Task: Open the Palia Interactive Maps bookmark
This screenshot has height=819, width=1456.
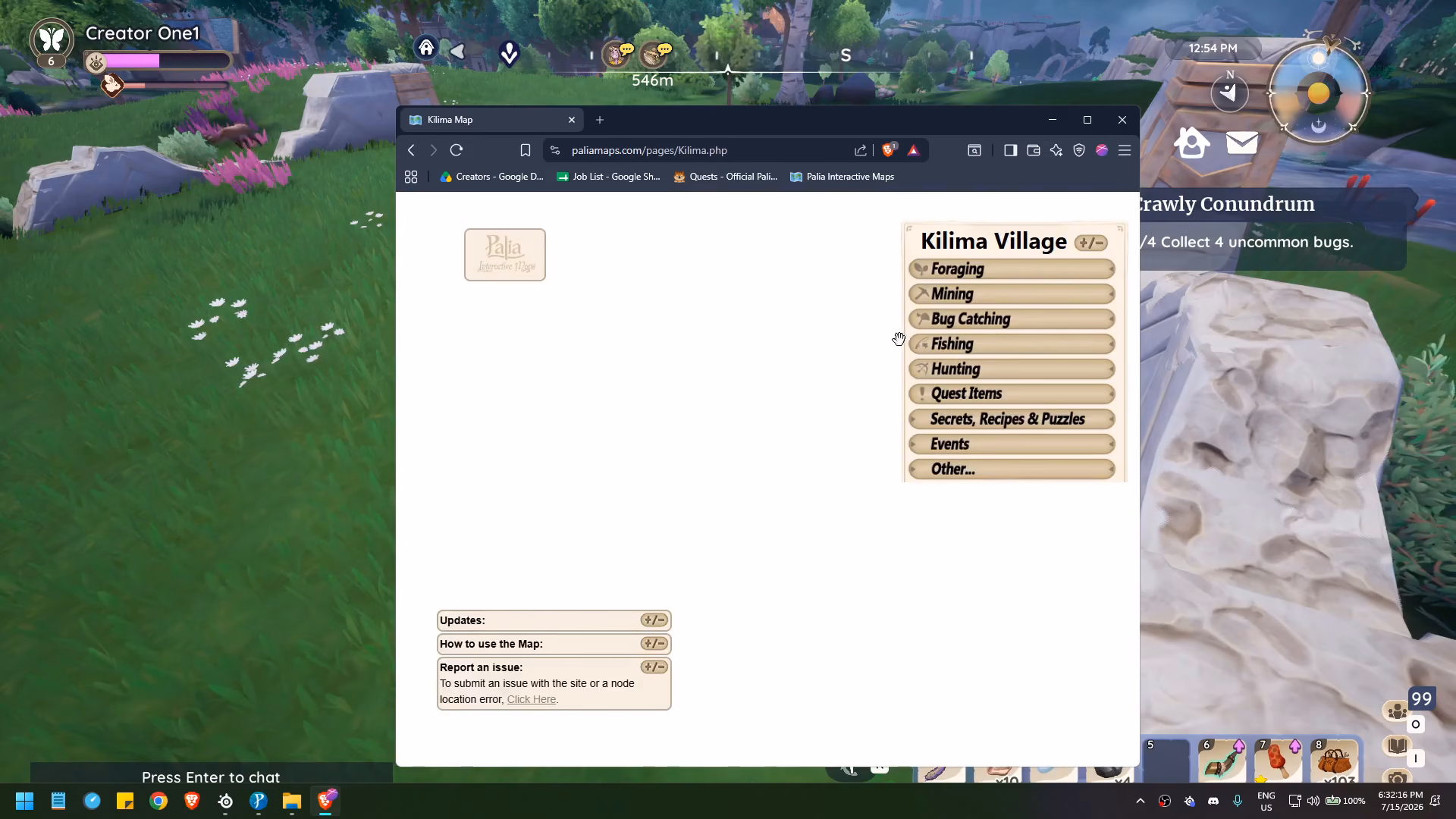Action: 842,177
